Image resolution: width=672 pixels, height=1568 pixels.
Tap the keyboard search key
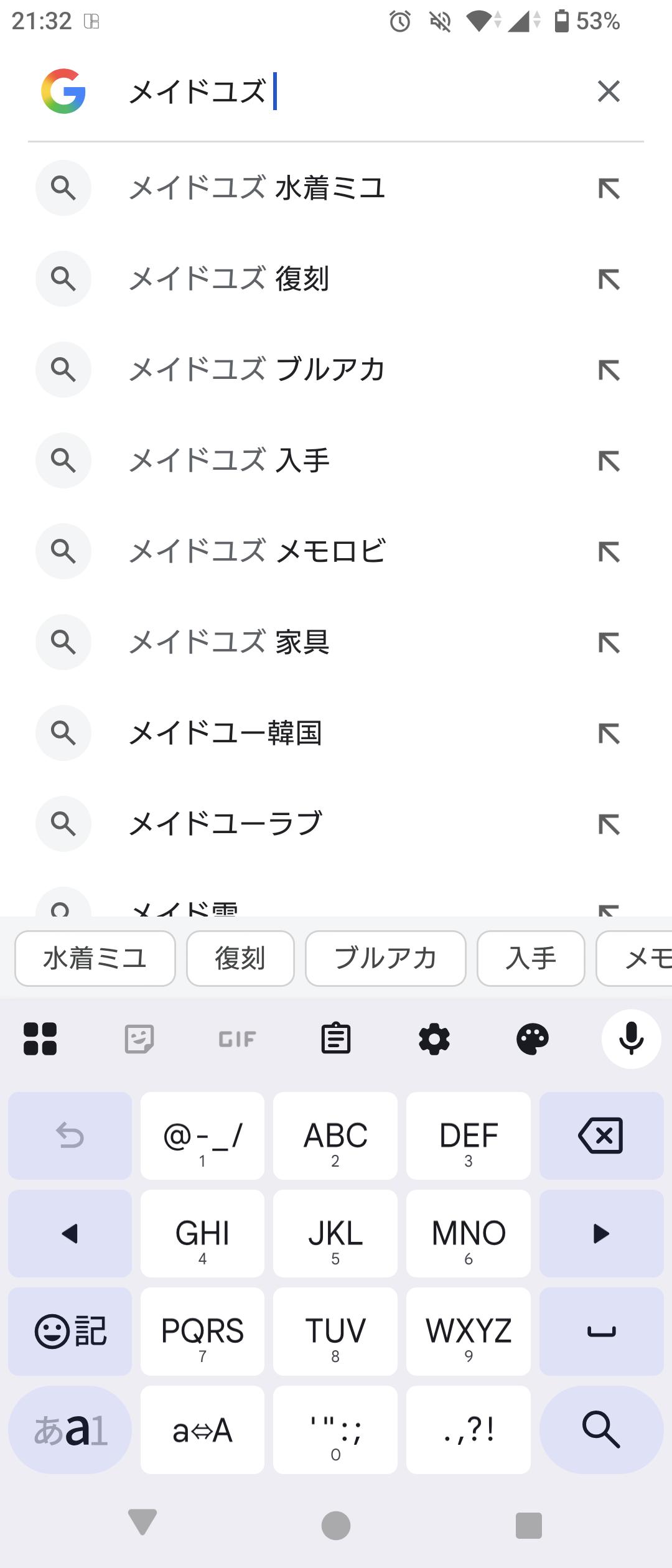click(601, 1429)
